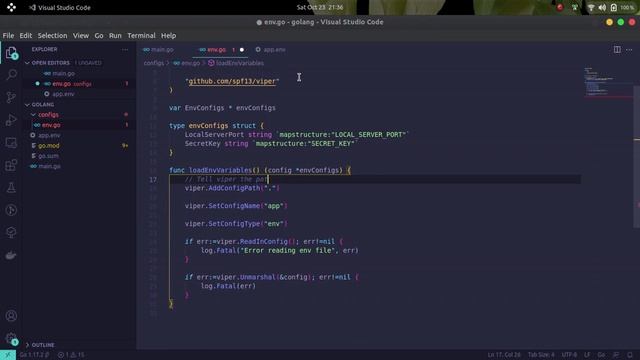Click Tab Size: 4 in status bar
The height and width of the screenshot is (360, 640).
(541, 355)
